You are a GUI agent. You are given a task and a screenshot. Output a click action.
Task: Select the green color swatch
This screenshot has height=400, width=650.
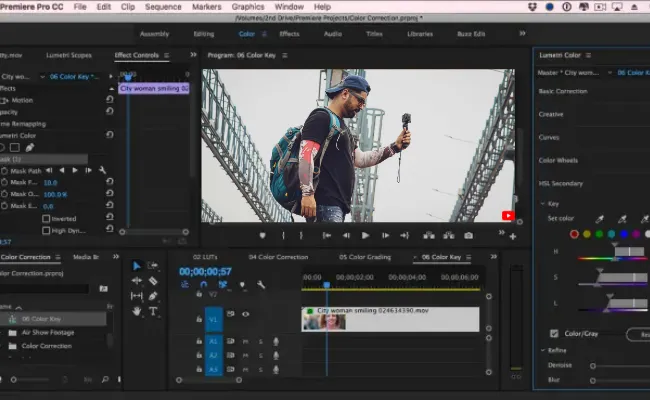tap(599, 235)
